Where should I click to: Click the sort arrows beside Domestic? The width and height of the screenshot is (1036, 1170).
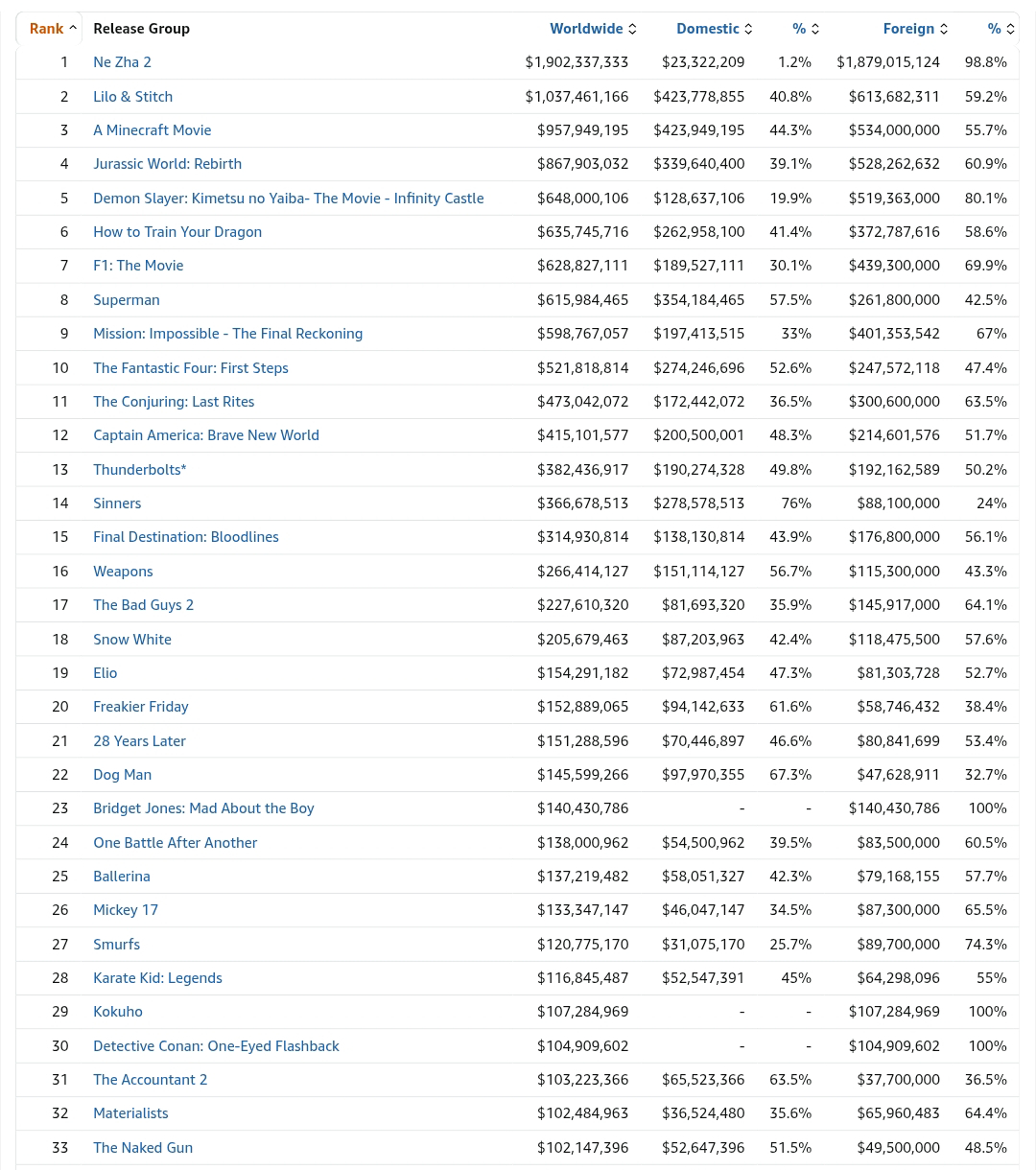click(x=748, y=29)
